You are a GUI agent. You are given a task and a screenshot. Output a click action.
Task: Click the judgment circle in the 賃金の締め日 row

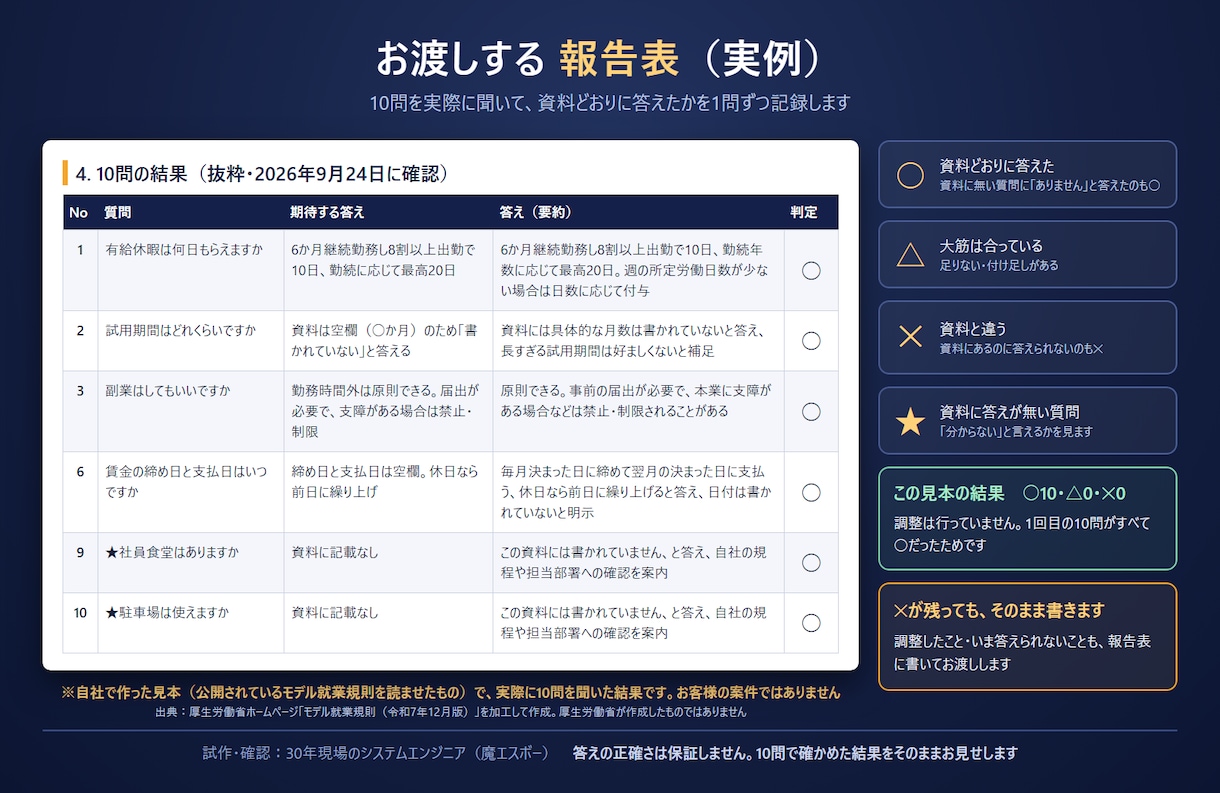811,492
